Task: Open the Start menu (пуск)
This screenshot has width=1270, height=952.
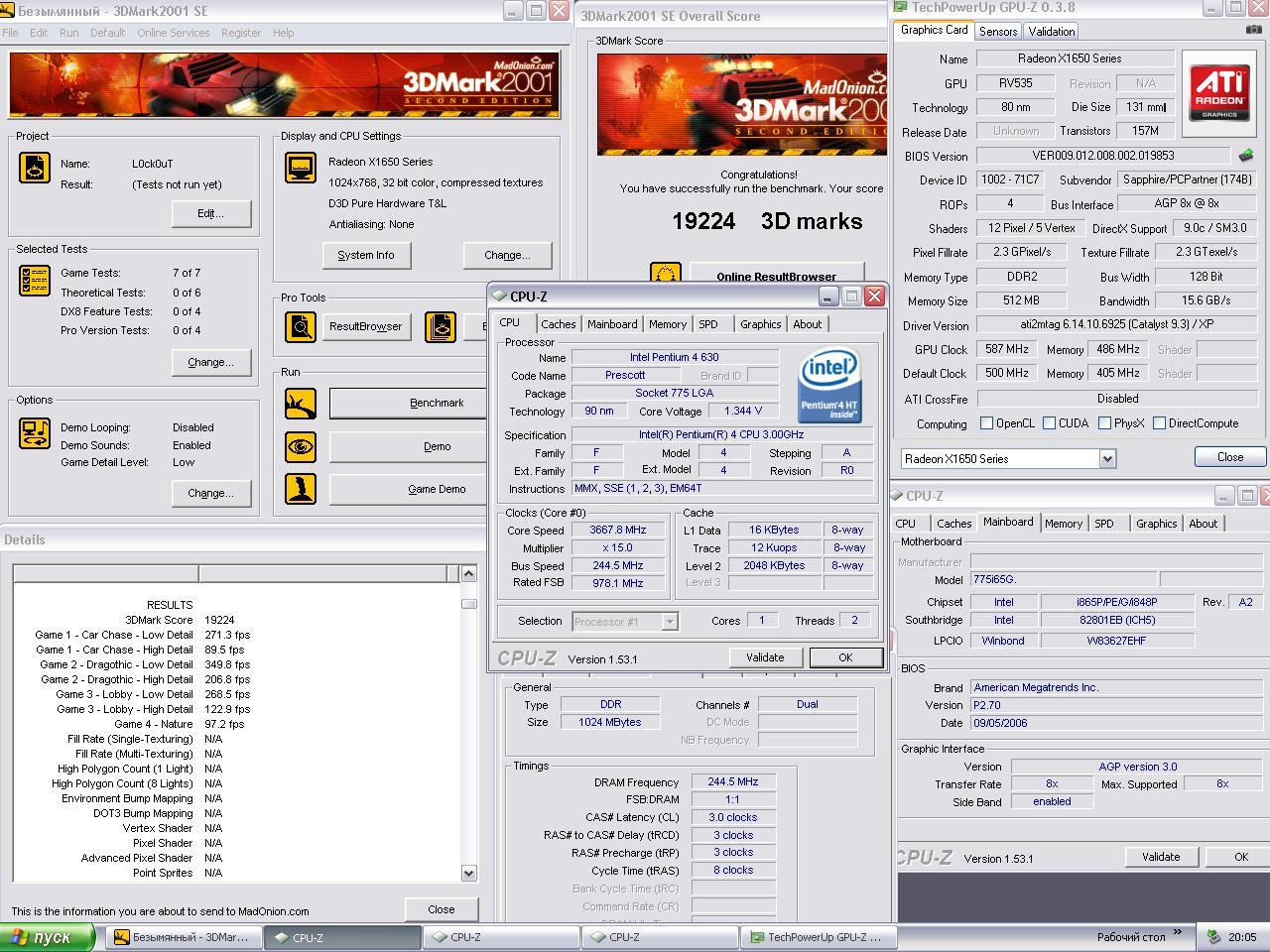Action: 48,937
